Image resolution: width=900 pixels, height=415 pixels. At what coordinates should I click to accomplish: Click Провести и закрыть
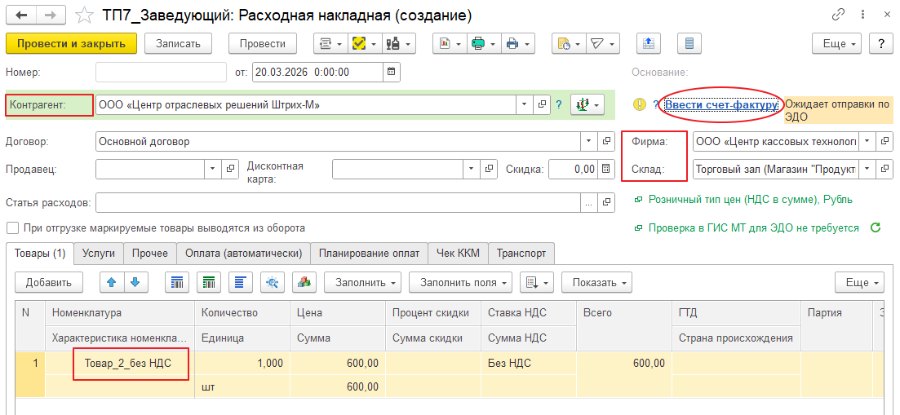click(x=71, y=44)
